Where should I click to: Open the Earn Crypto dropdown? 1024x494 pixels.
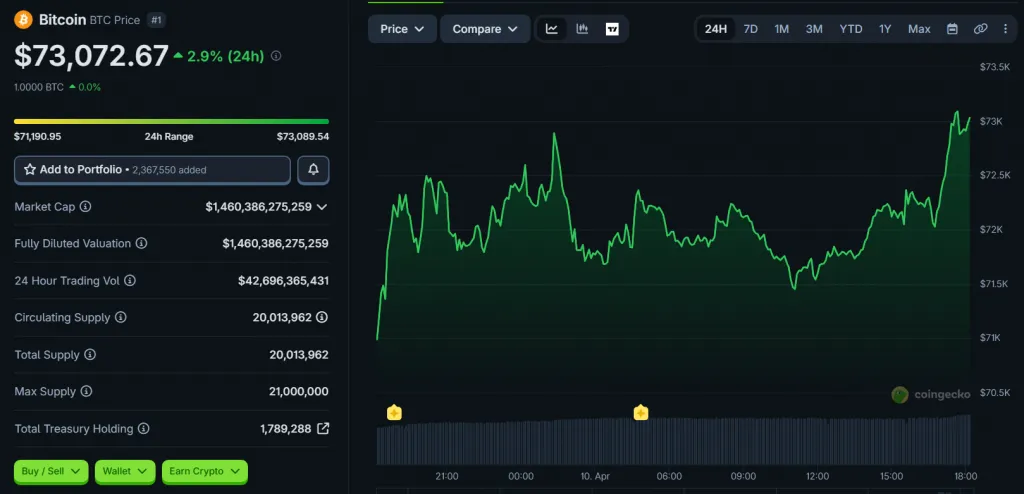click(205, 471)
